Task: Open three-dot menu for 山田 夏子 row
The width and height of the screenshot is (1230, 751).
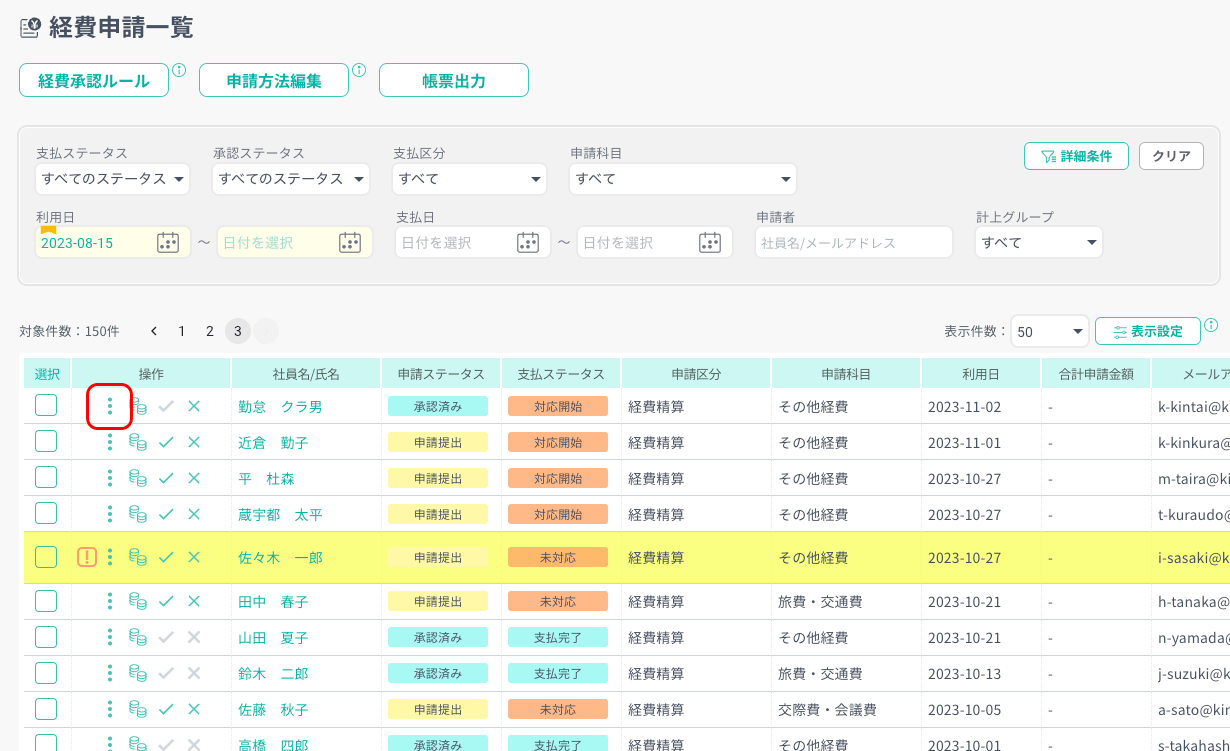Action: [x=110, y=637]
